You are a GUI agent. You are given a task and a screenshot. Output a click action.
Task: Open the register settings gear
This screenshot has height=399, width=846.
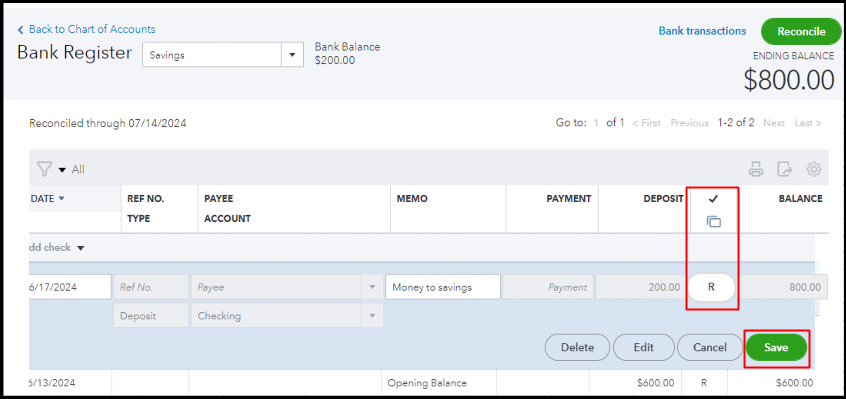coord(814,169)
